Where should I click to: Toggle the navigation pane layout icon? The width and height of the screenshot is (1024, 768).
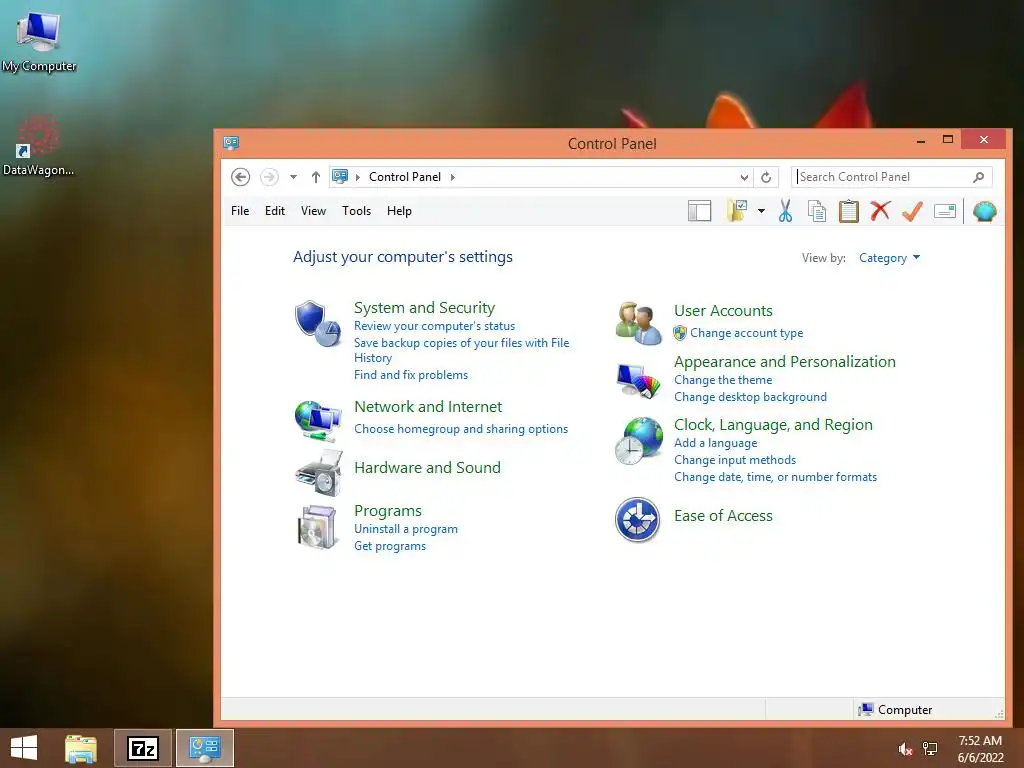click(699, 211)
